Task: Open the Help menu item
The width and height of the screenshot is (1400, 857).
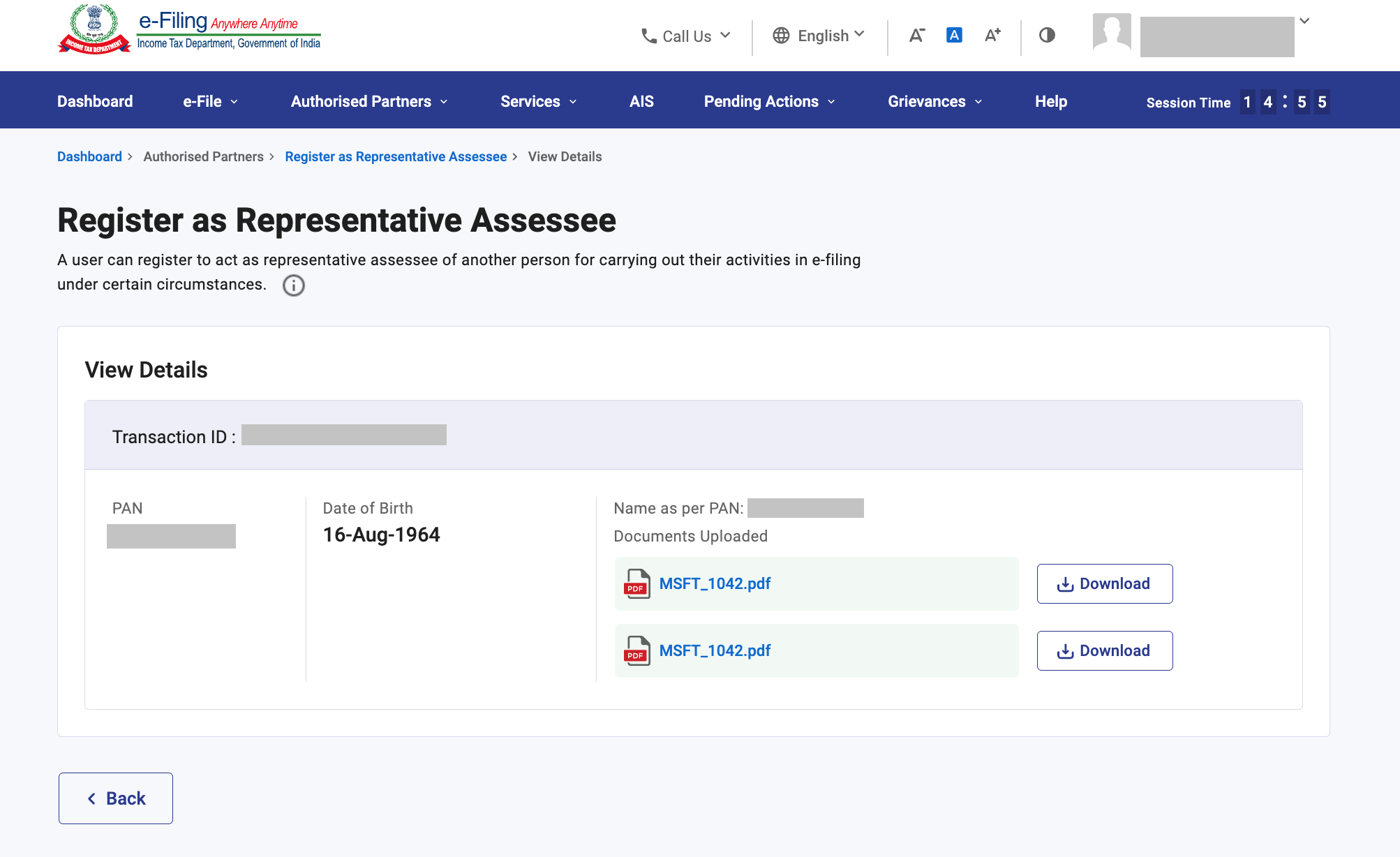Action: coord(1051,101)
